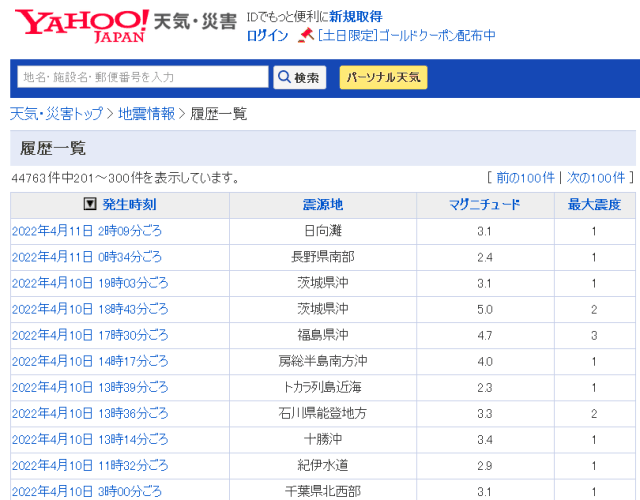Screen dimensions: 640x500
Task: Open 2022年4月10日 14時17分ごろ earthquake entry
Action: tap(90, 362)
